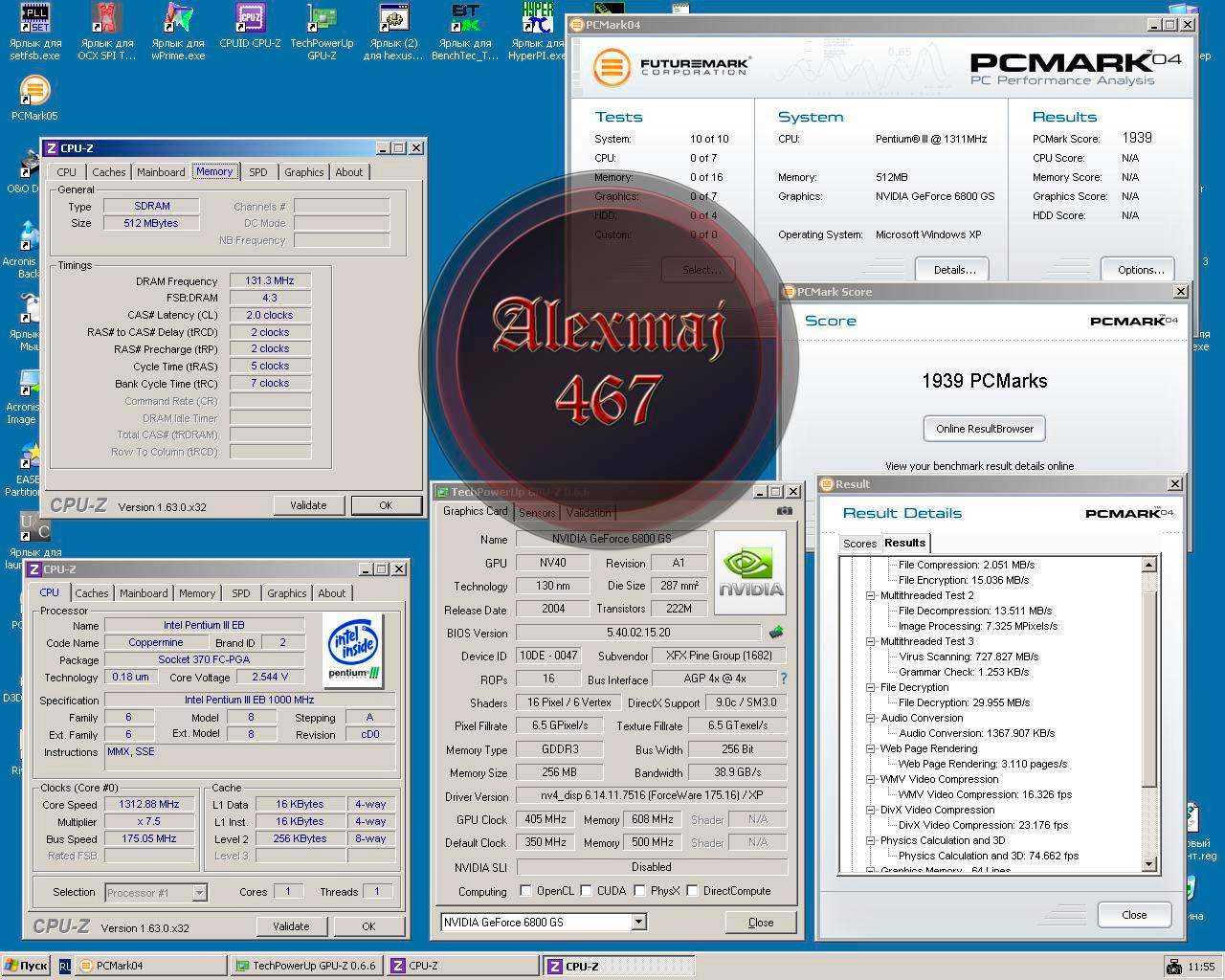Click the Details... button in PCMark04
The height and width of the screenshot is (980, 1225).
click(x=953, y=269)
